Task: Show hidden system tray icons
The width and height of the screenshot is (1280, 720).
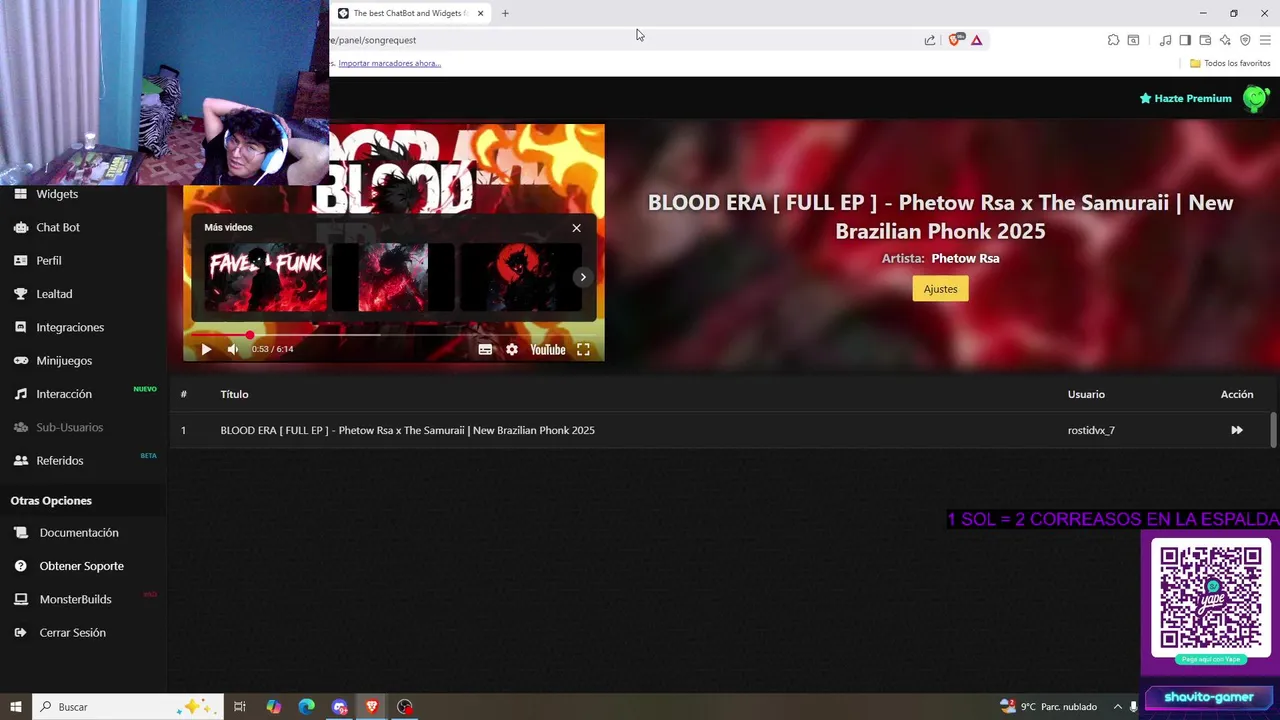Action: pyautogui.click(x=1118, y=707)
